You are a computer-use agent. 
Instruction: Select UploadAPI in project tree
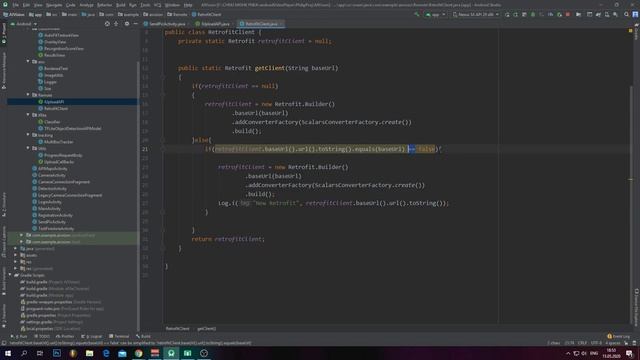[54, 102]
